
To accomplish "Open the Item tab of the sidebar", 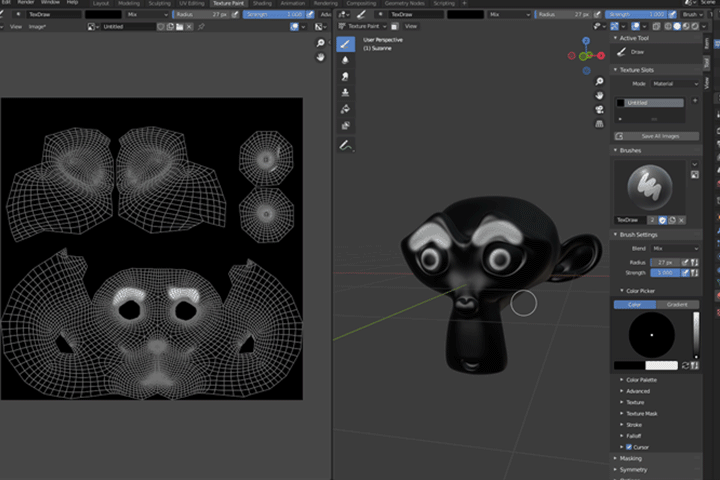I will [x=707, y=44].
